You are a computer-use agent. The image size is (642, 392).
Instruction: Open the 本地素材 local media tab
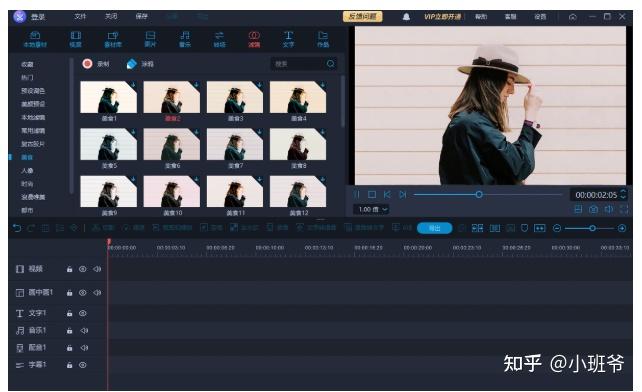(35, 39)
